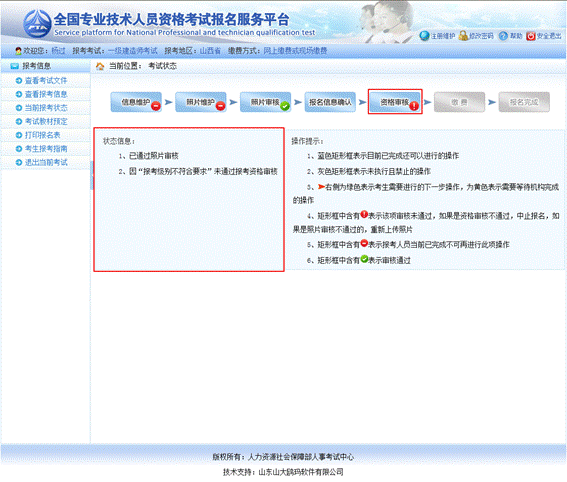Screen dimensions: 567x482
Task: Click the 报考信息 panel header icon
Action: (x=14, y=66)
